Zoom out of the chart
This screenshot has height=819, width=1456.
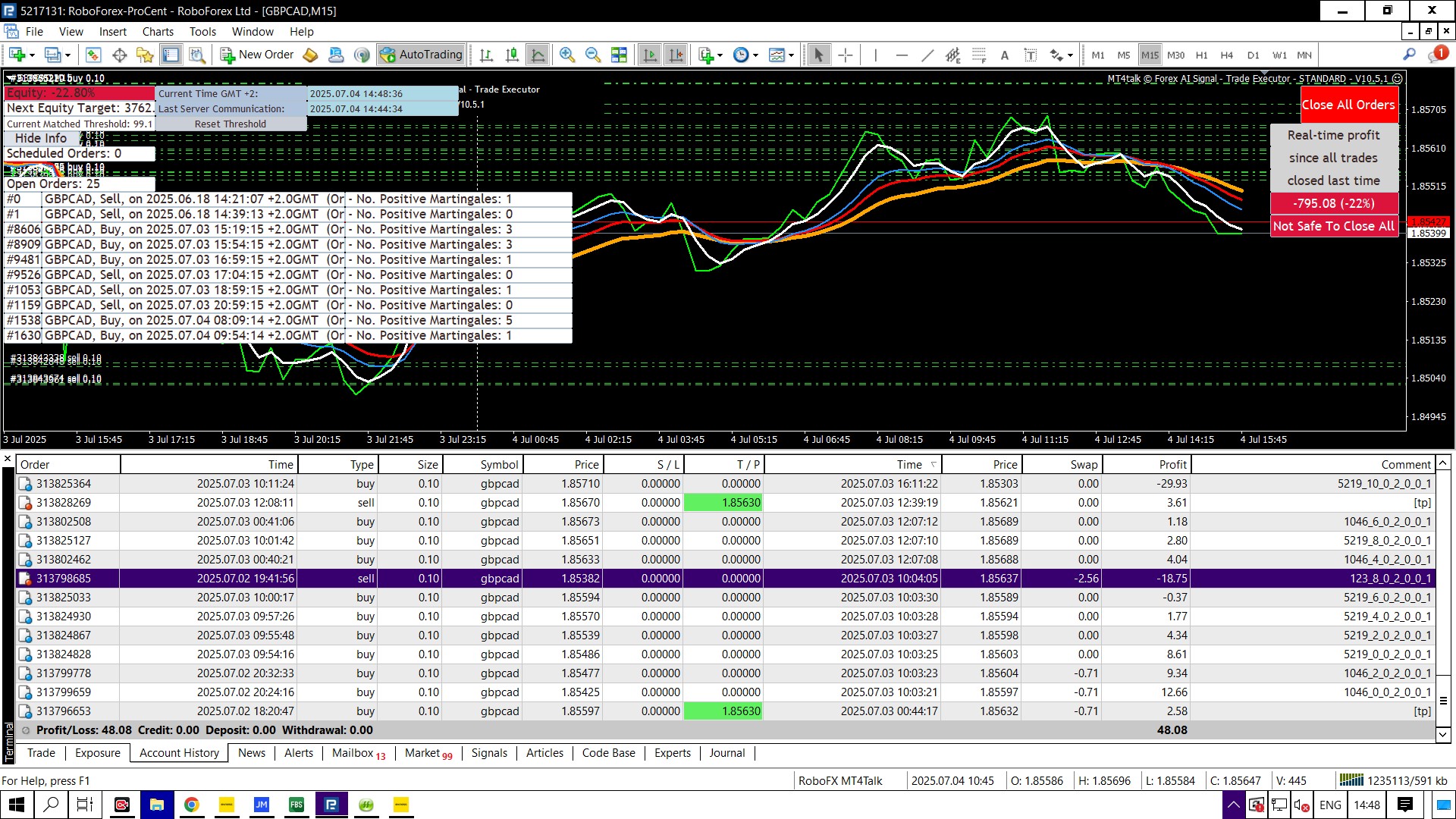click(x=593, y=55)
